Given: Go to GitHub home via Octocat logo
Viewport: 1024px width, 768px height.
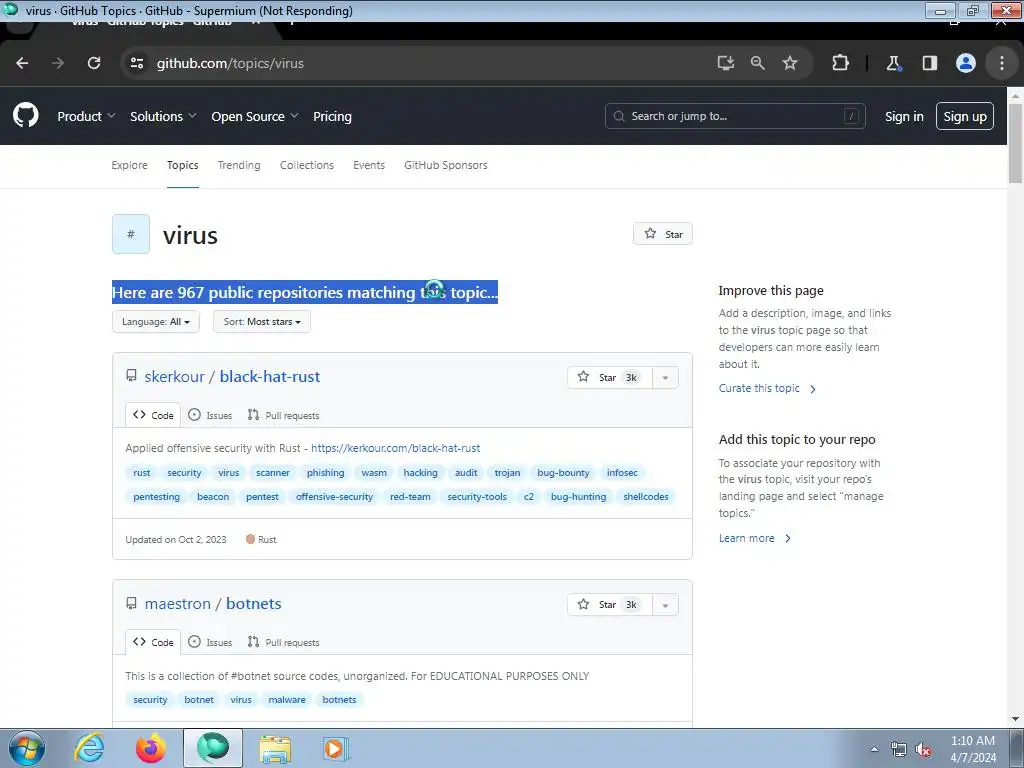Looking at the screenshot, I should click(26, 116).
